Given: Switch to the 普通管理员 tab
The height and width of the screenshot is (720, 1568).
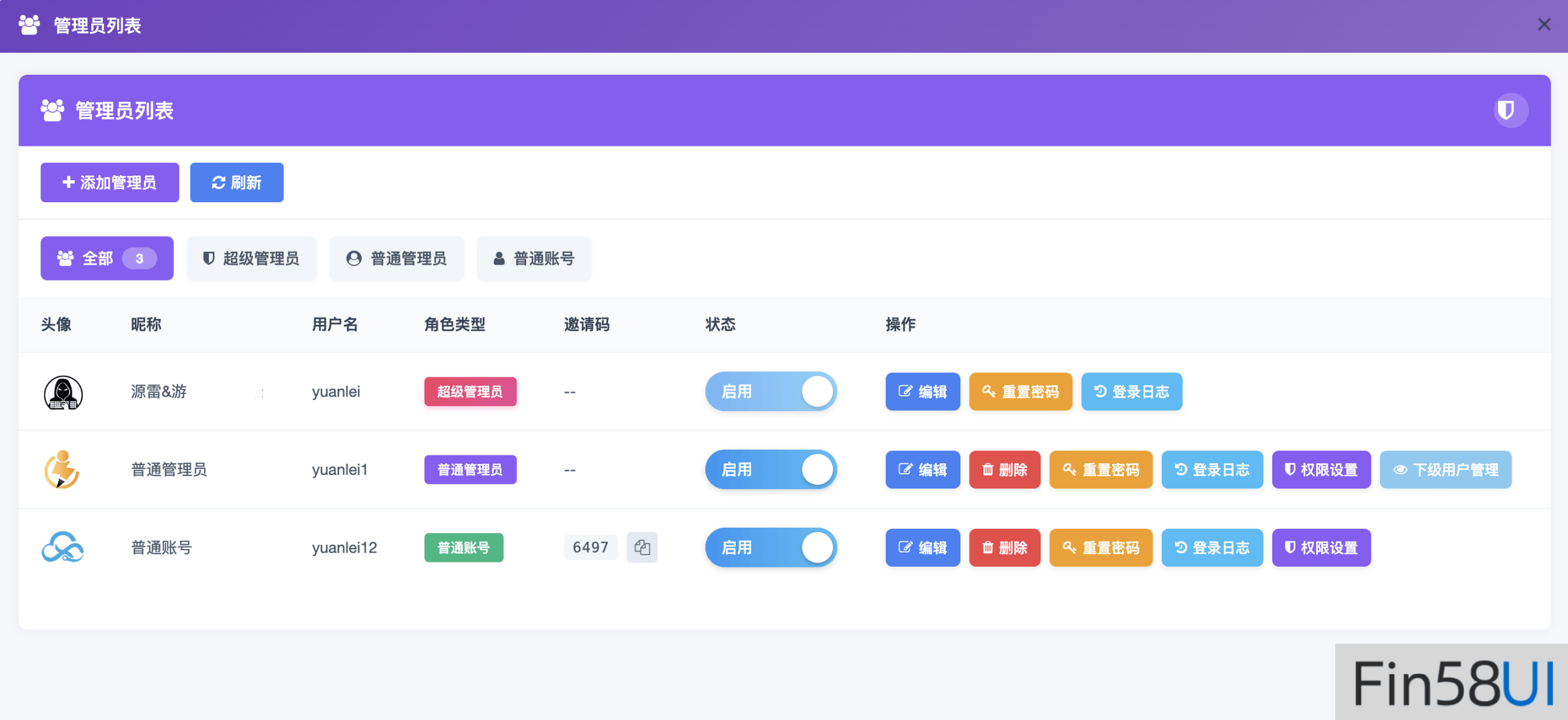Looking at the screenshot, I should (396, 259).
